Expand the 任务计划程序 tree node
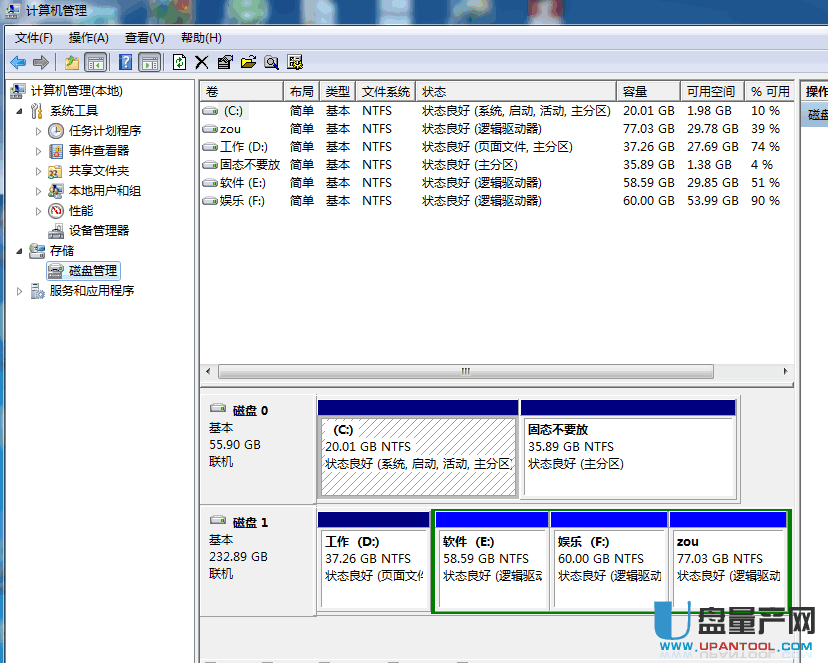 39,131
